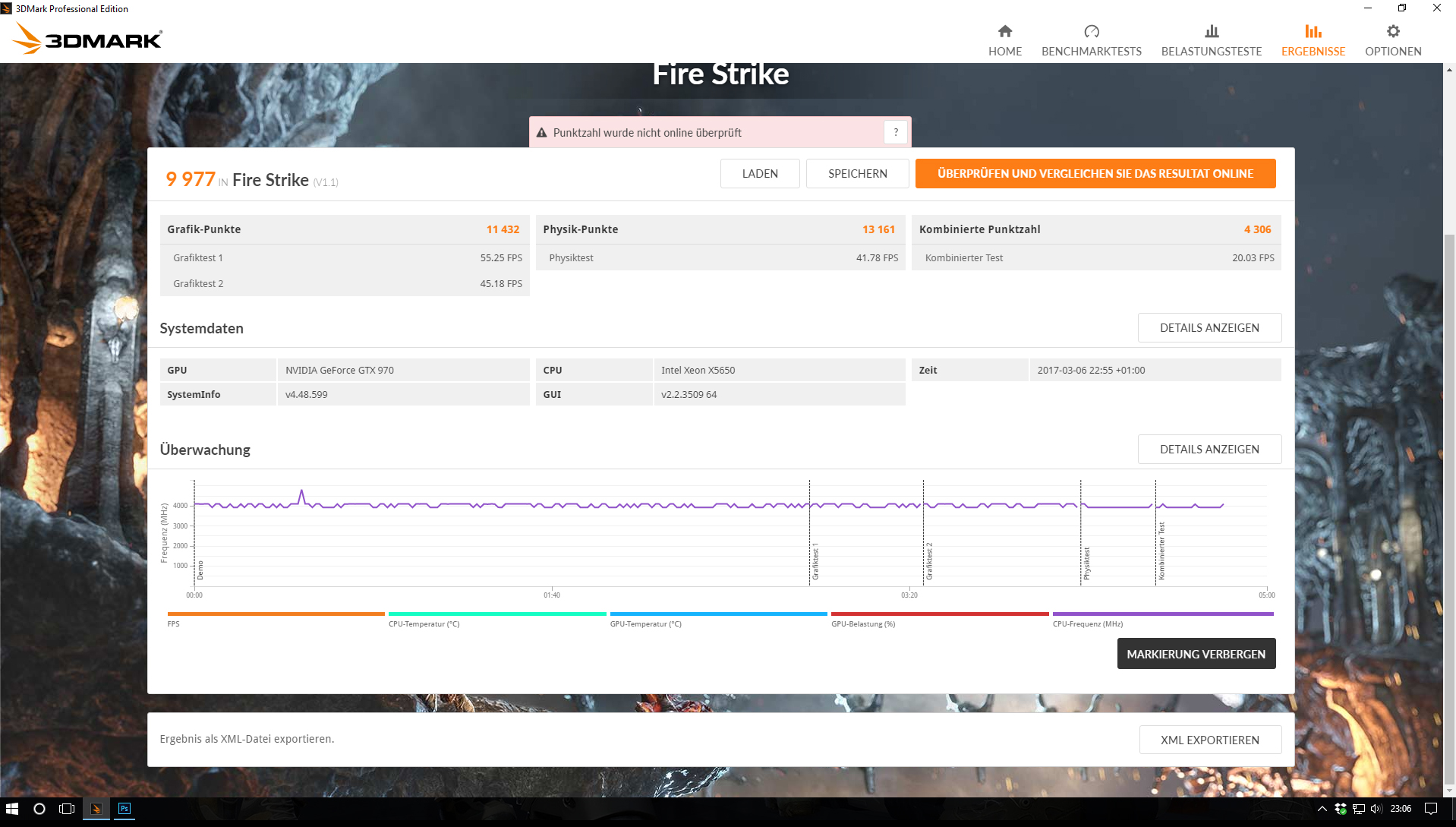Click the GUI version v2.2.3509 64
The width and height of the screenshot is (1456, 827).
click(x=689, y=395)
